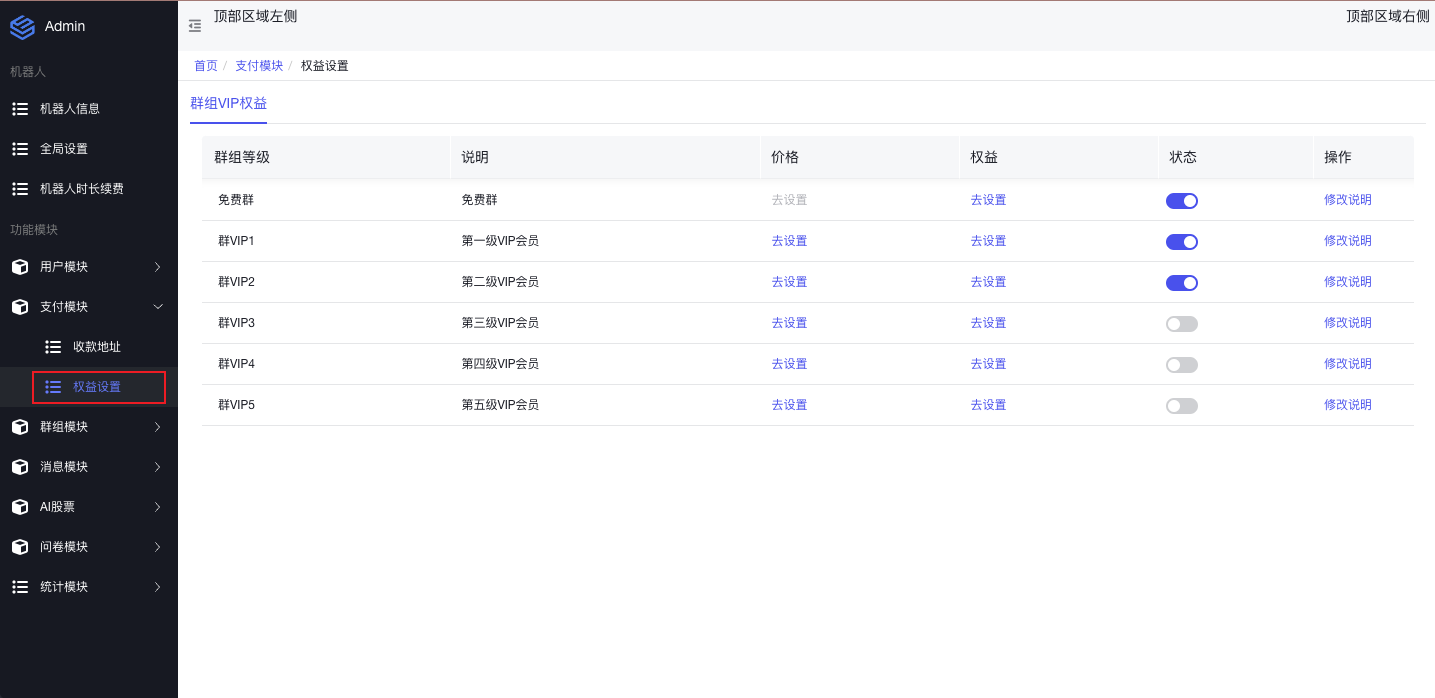Image resolution: width=1435 pixels, height=698 pixels.
Task: Click the list icon beside 统计模块
Action: 20,587
